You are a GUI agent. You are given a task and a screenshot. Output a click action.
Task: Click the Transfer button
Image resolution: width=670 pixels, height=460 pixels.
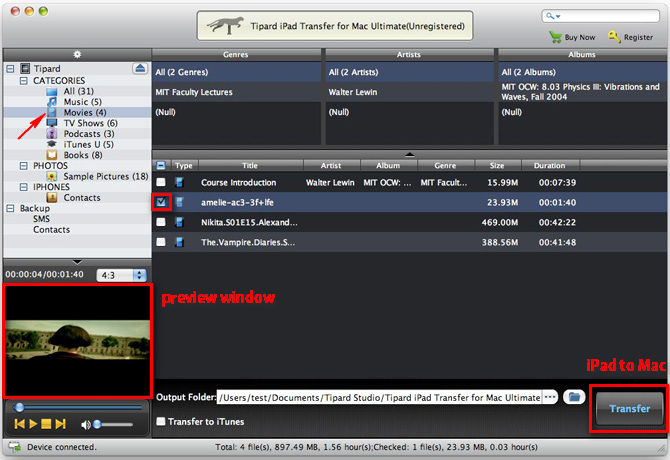[x=629, y=408]
